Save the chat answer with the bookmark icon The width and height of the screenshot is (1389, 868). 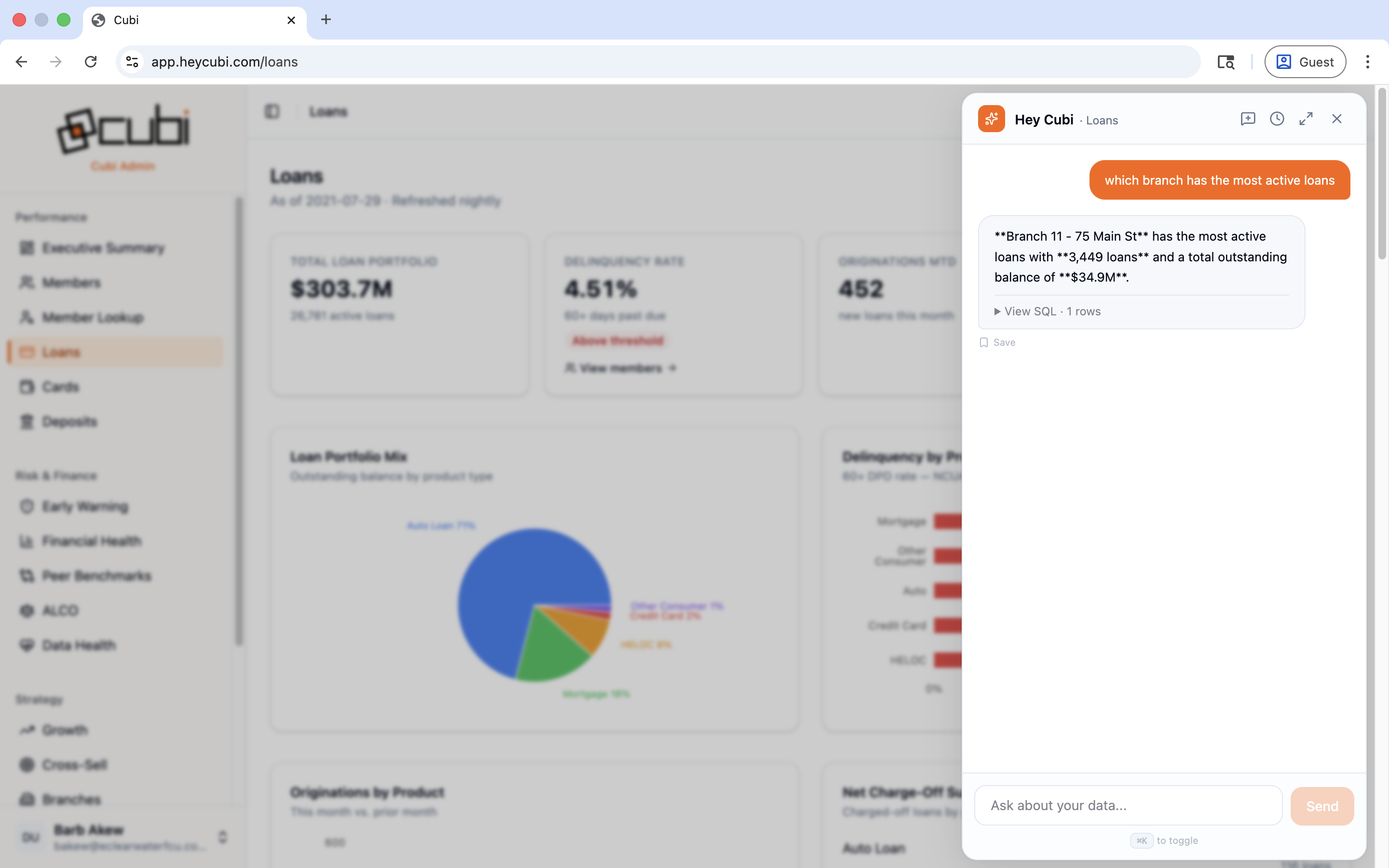point(984,342)
